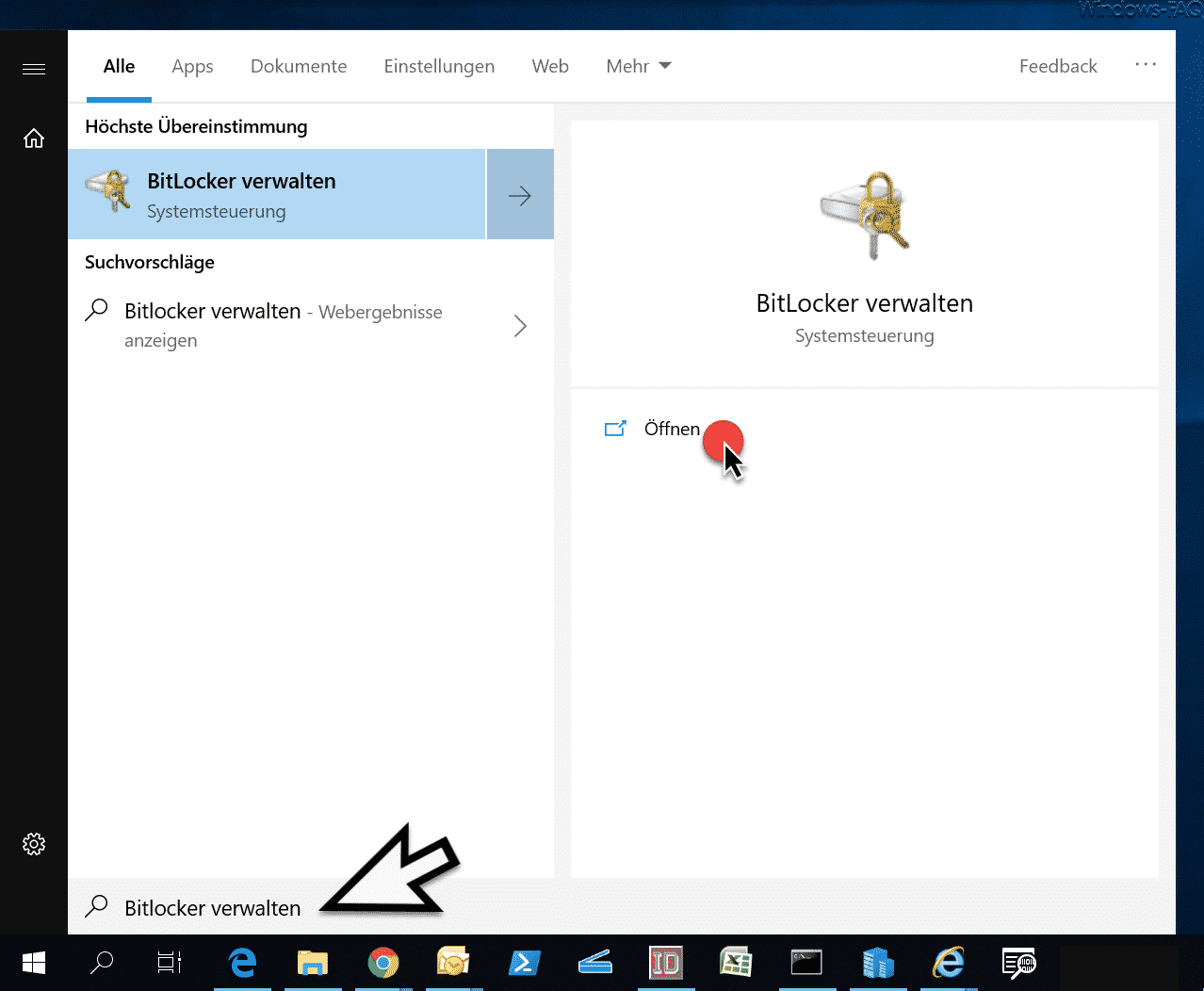This screenshot has width=1204, height=991.
Task: Switch to the Web tab
Action: [x=550, y=66]
